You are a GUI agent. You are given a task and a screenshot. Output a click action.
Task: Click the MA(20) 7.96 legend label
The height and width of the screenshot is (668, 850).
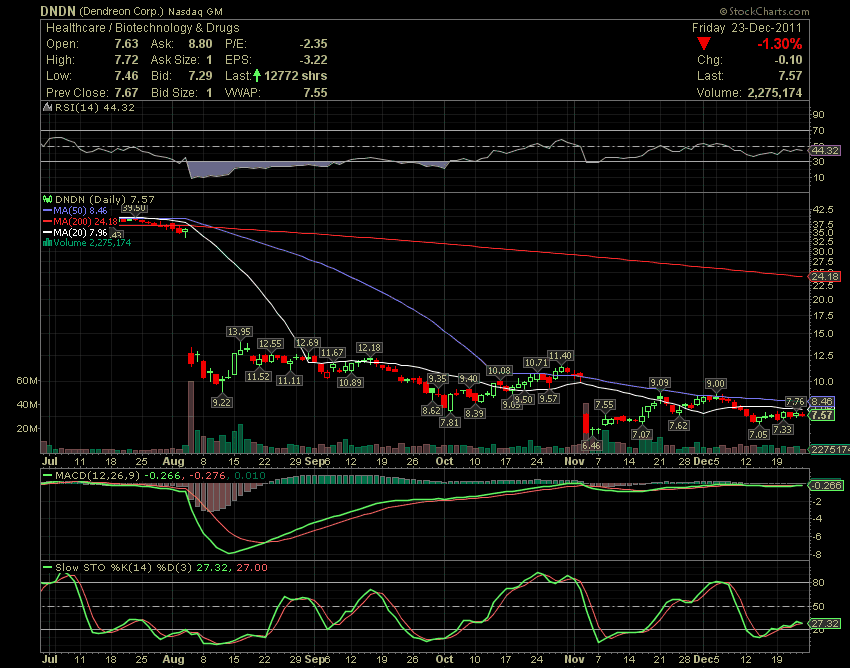pos(80,233)
